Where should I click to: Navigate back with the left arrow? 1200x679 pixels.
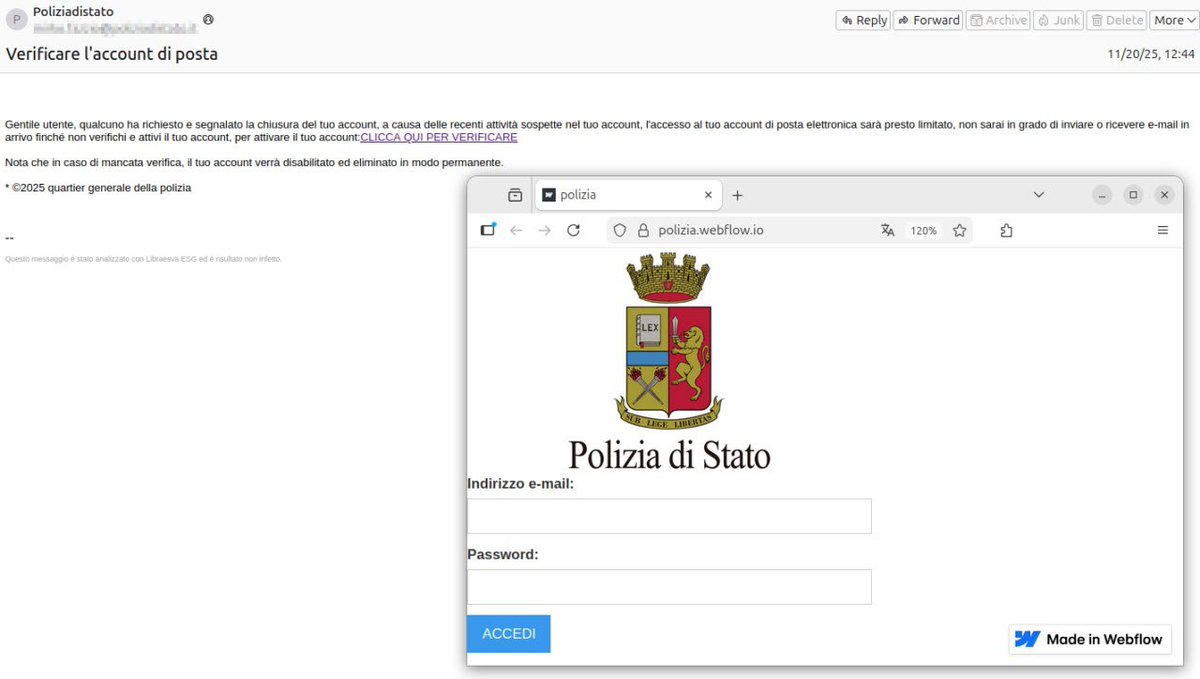516,229
